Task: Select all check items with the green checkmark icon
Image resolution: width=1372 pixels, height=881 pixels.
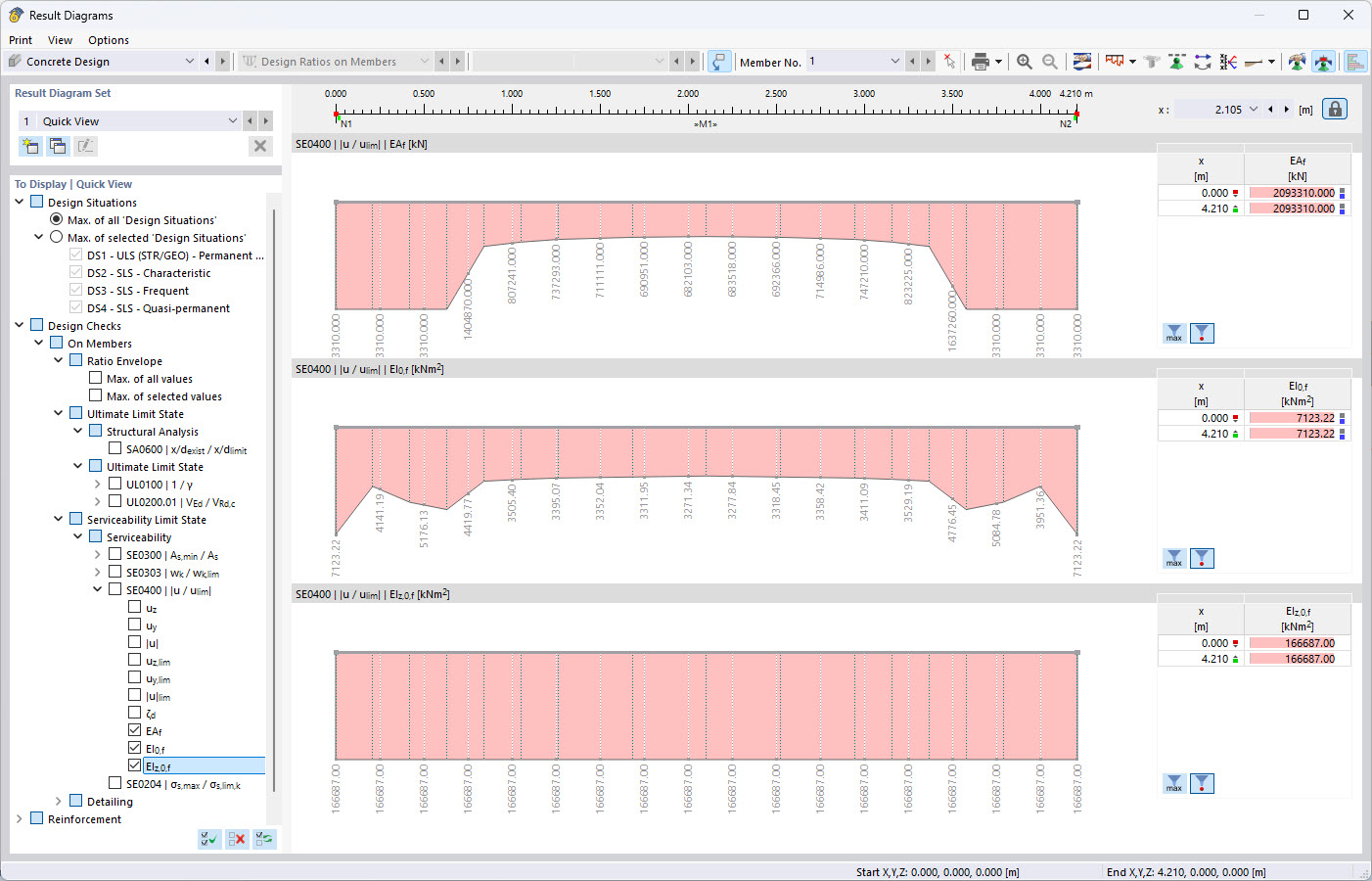Action: coord(208,839)
